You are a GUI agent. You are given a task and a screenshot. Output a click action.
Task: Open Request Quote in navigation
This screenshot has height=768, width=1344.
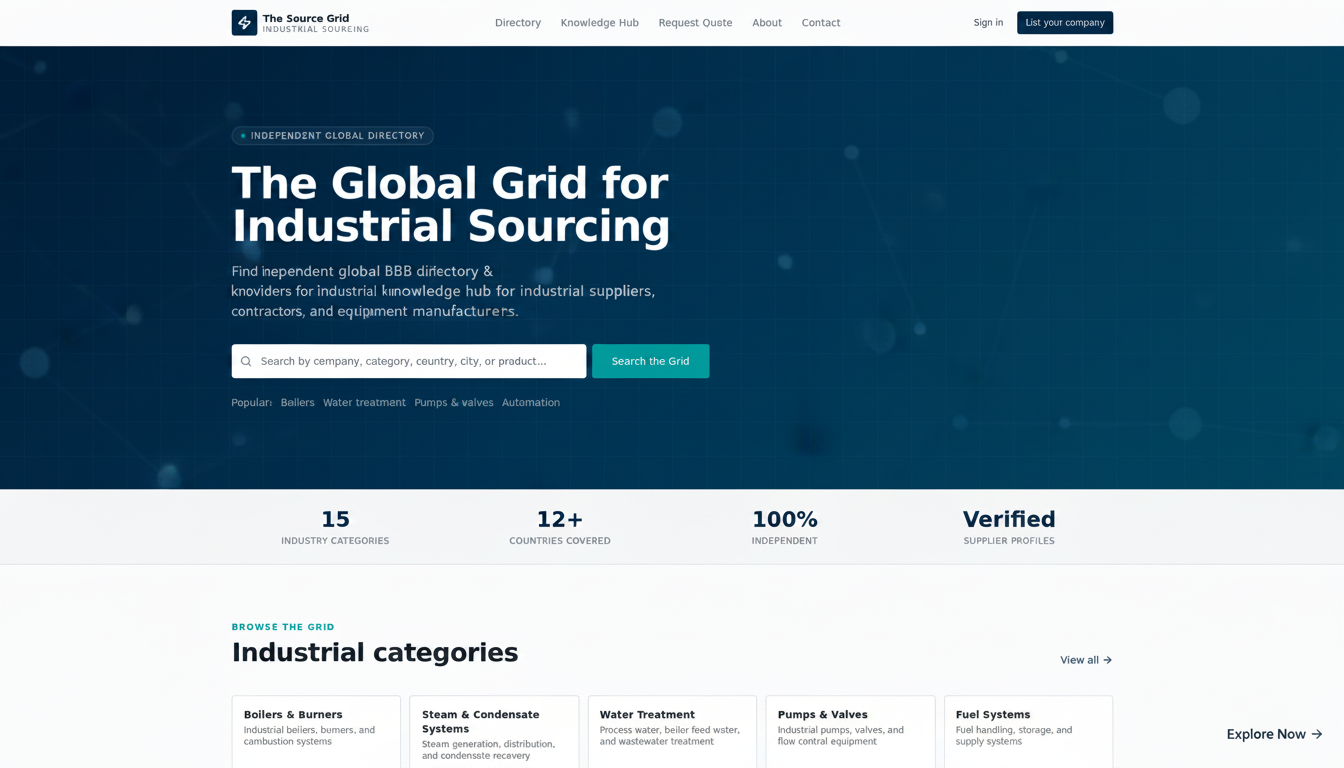click(695, 23)
